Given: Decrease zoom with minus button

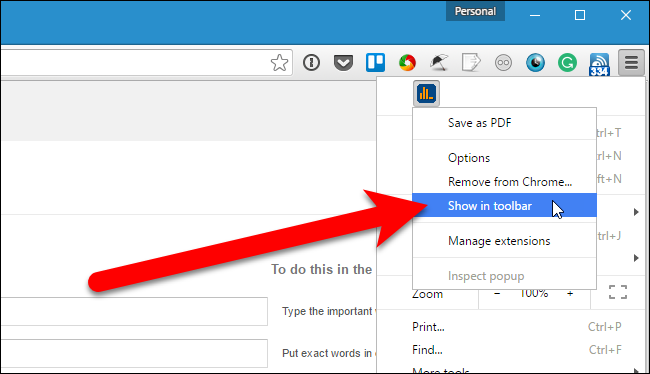Looking at the screenshot, I should (497, 294).
